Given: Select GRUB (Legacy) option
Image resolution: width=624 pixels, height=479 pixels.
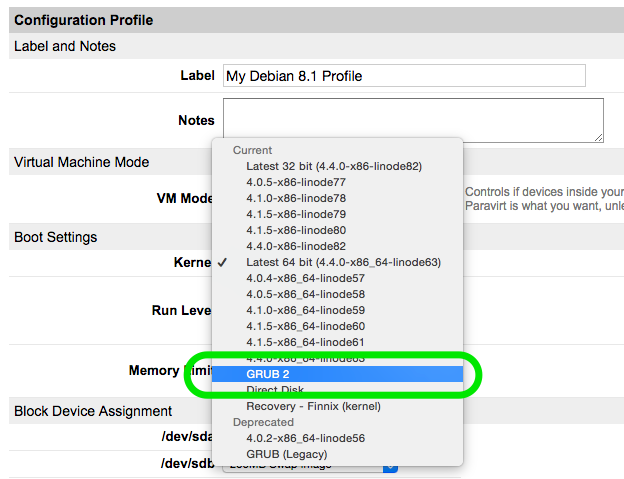Looking at the screenshot, I should point(286,454).
